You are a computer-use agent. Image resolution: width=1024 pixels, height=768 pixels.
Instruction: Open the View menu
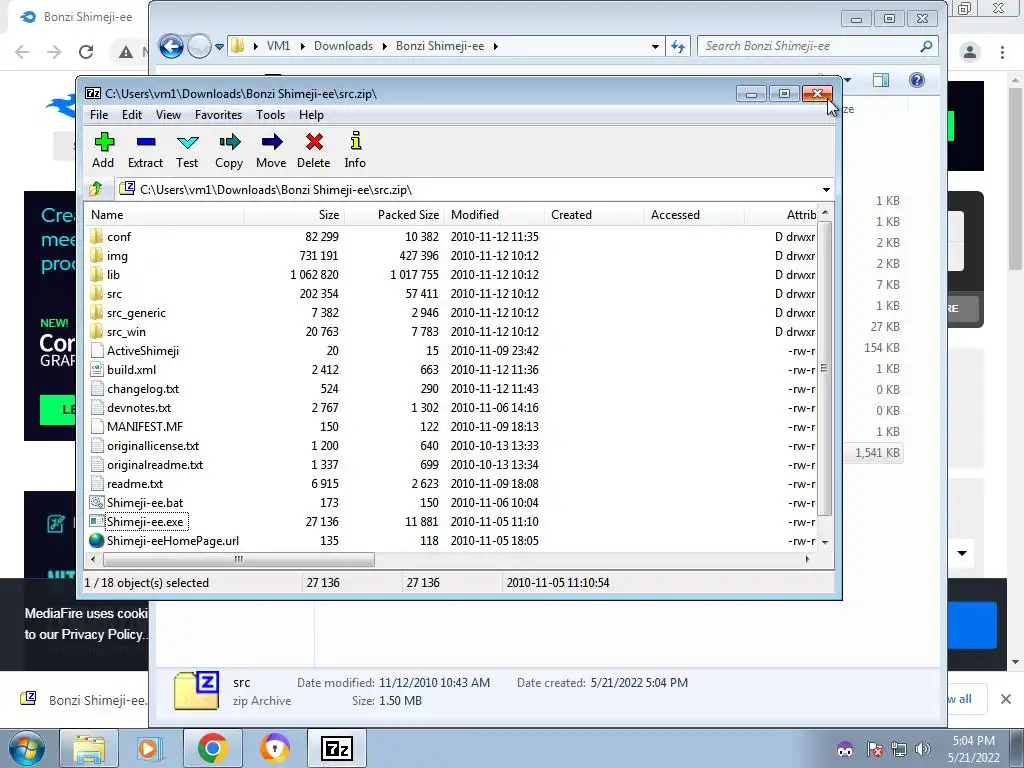168,115
